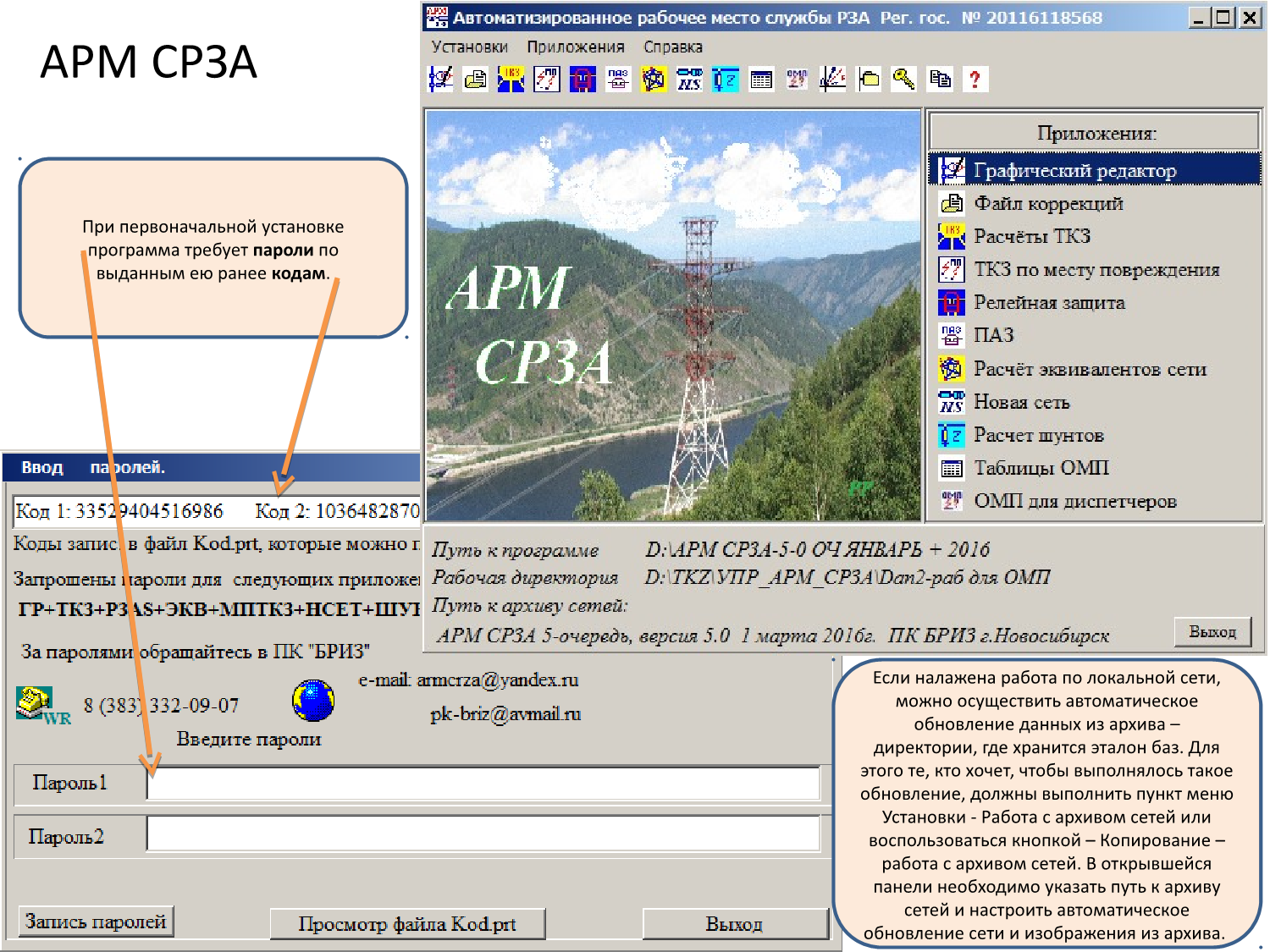Open the Справка menu
The image size is (1270, 952).
click(x=672, y=47)
